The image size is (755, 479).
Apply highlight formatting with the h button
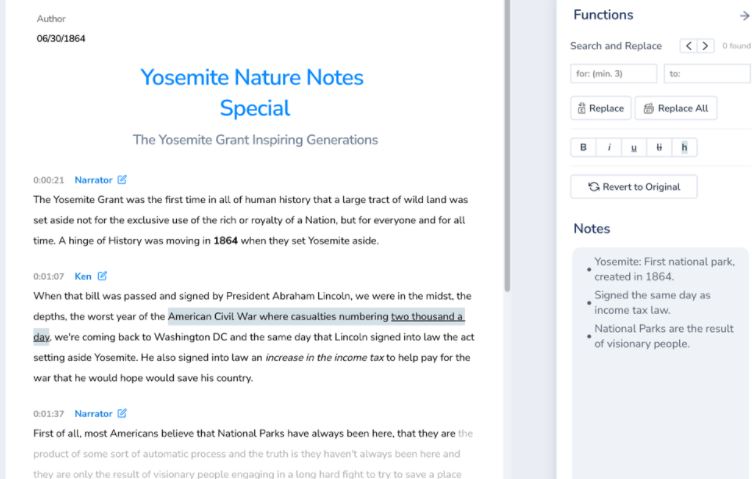point(684,147)
